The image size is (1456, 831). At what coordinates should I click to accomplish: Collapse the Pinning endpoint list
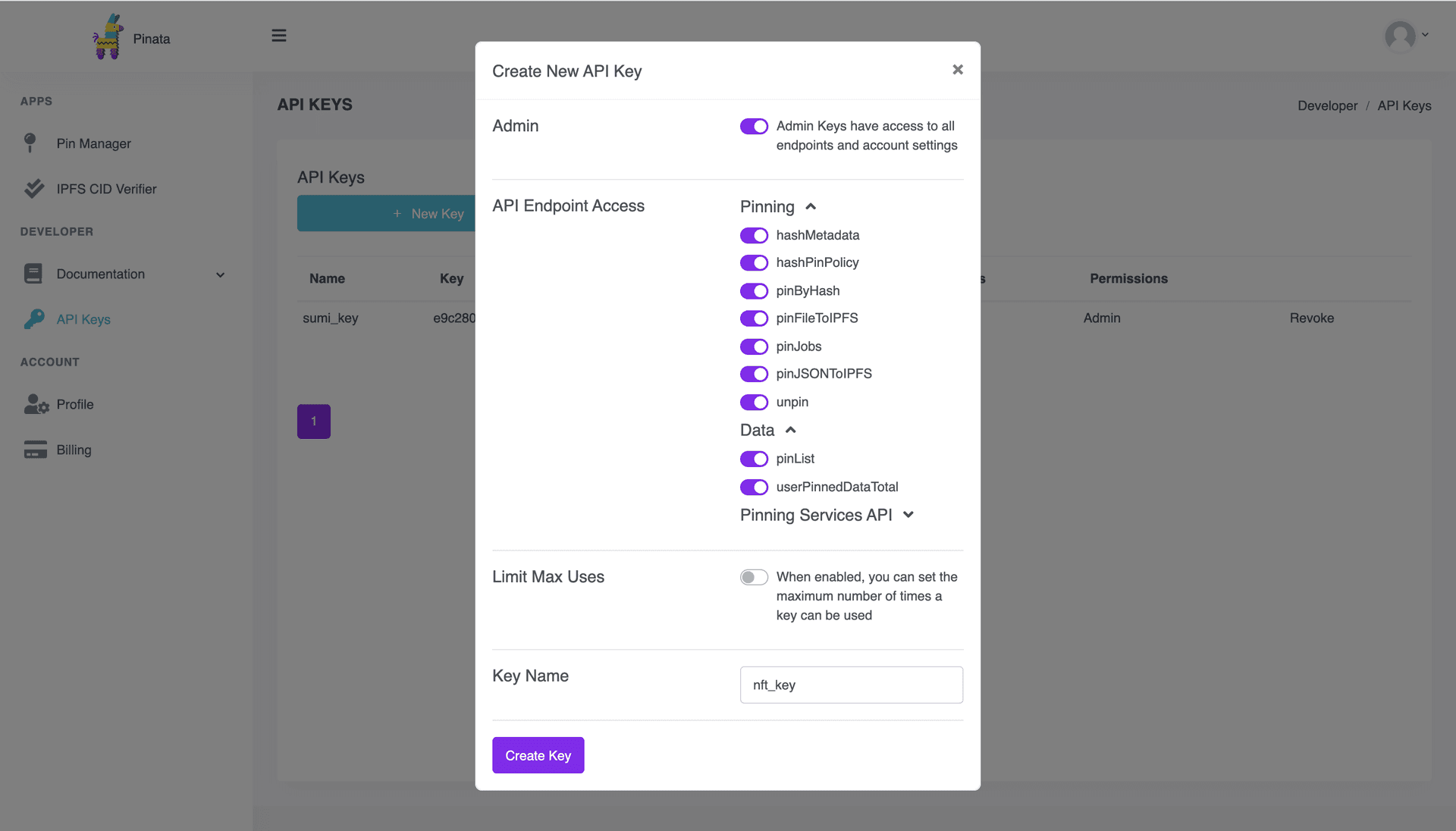tap(811, 206)
